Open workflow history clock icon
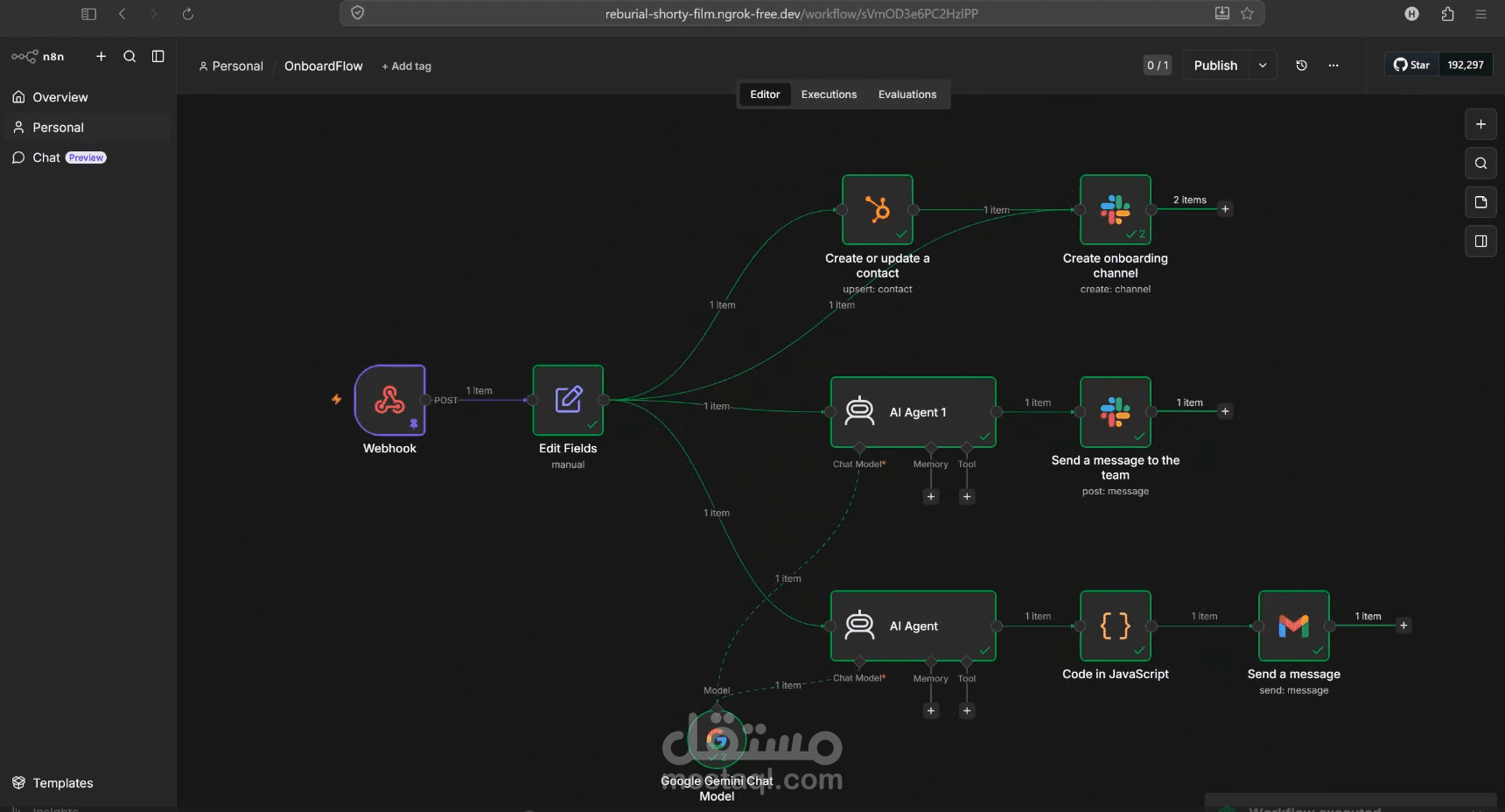The image size is (1505, 812). 1302,66
